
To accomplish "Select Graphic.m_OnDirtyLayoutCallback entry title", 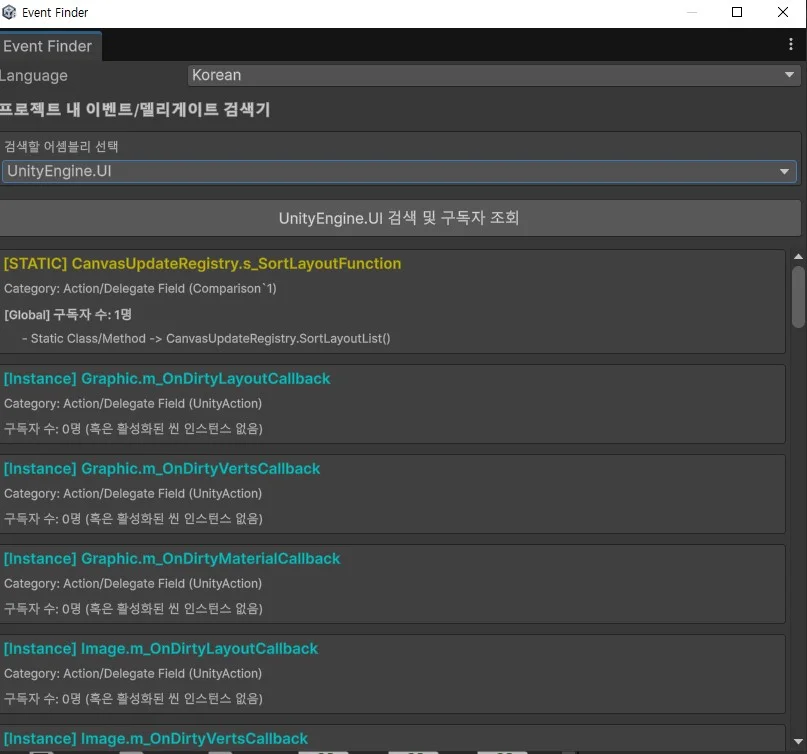I will point(167,379).
